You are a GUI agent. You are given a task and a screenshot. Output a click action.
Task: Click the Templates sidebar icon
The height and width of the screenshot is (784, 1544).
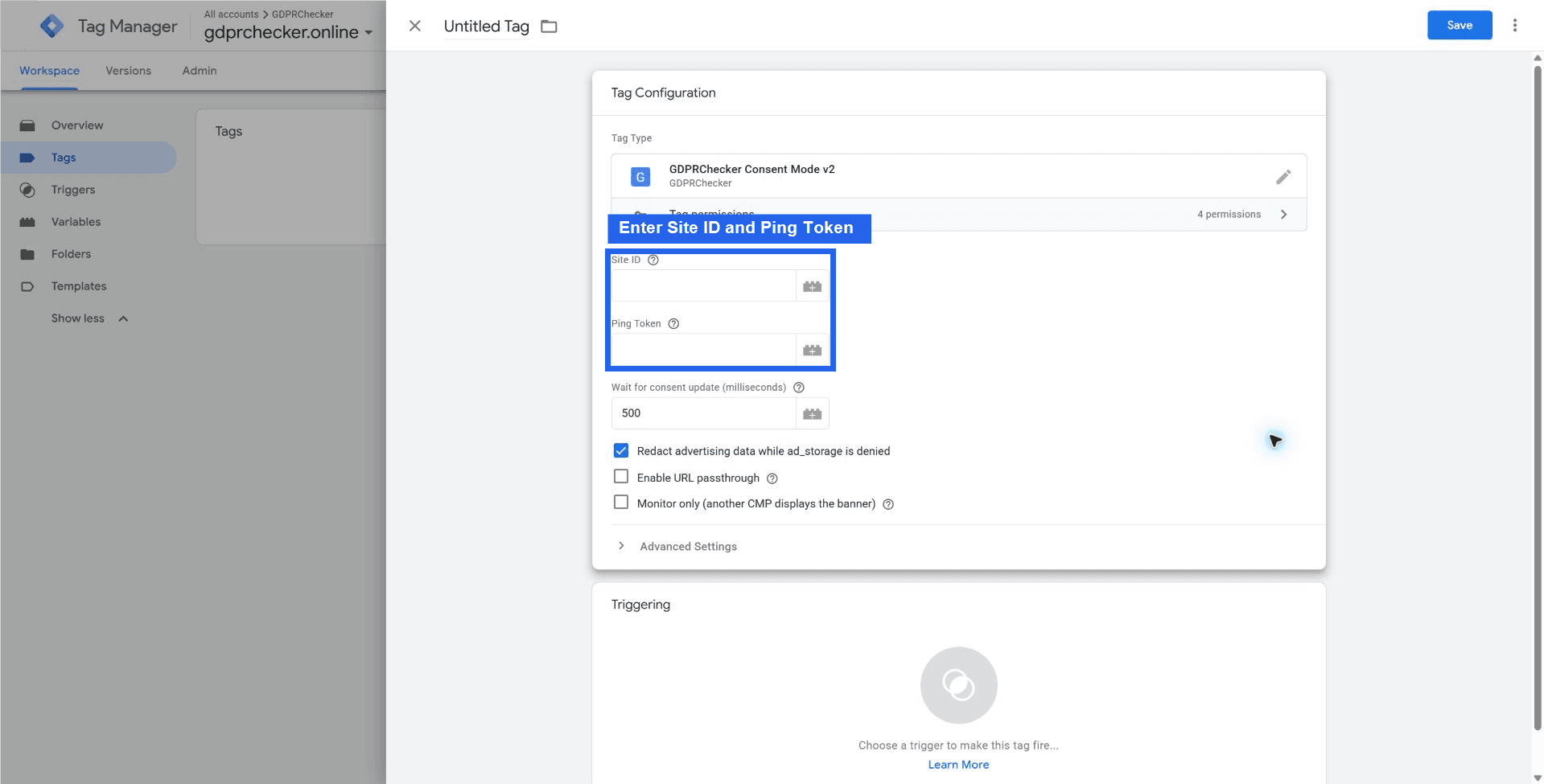27,286
